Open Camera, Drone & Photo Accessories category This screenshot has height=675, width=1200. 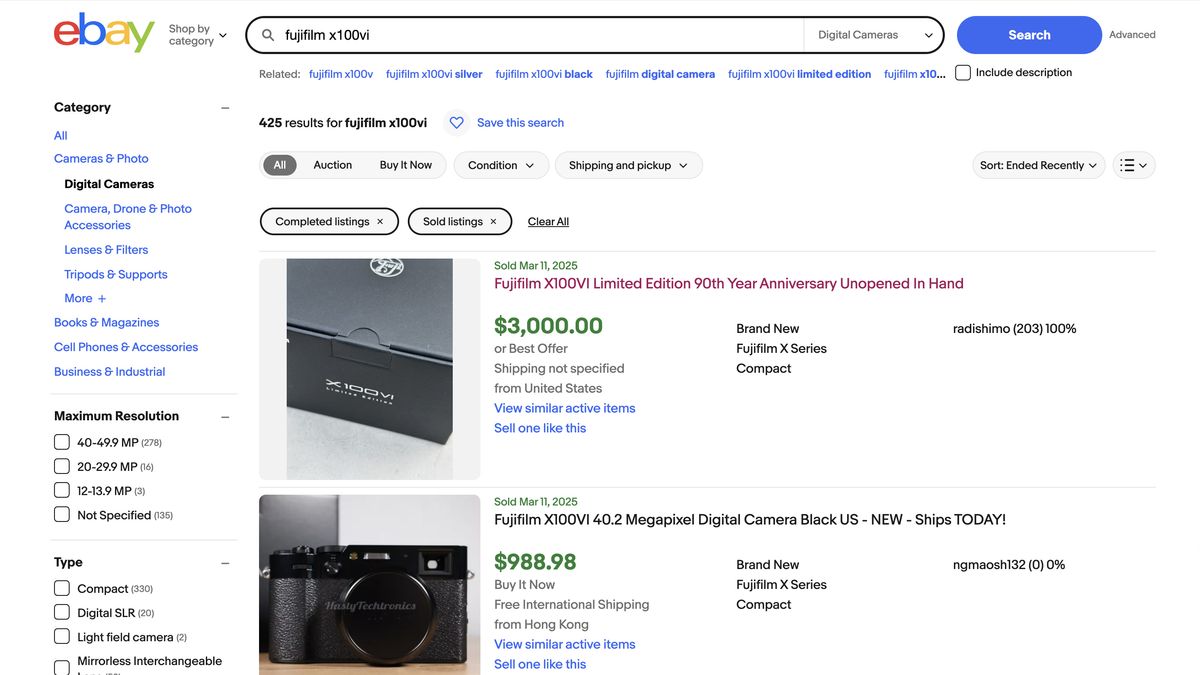[x=128, y=217]
